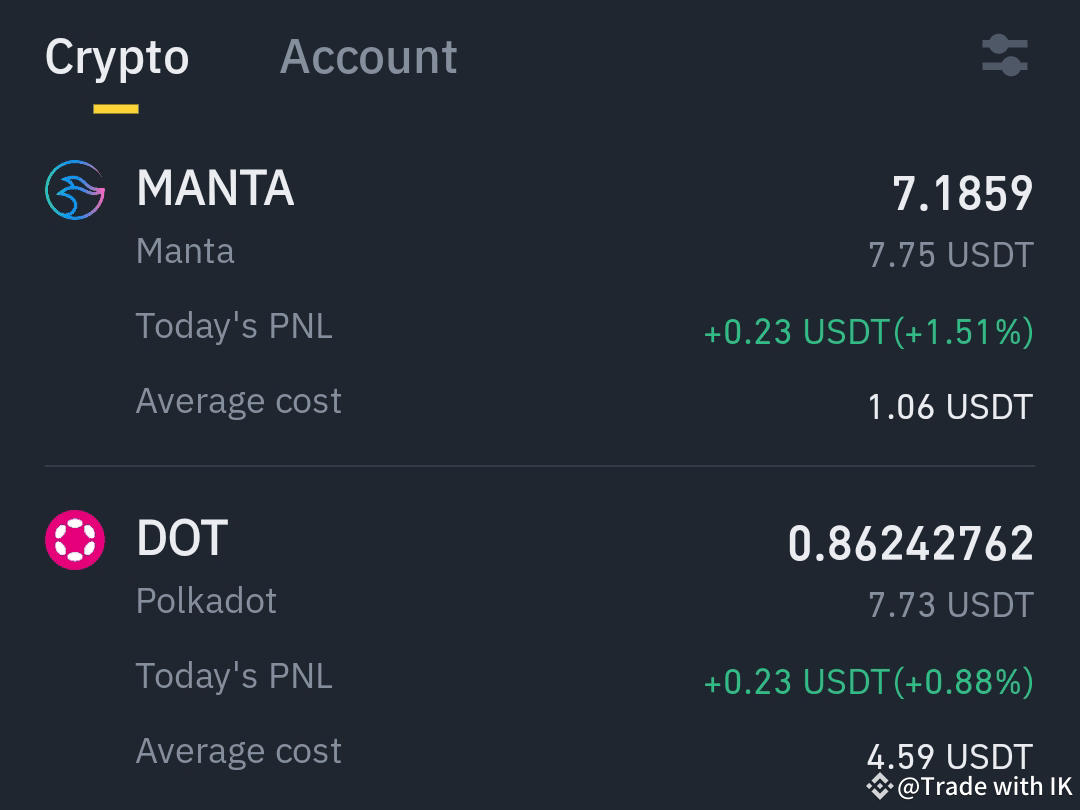The width and height of the screenshot is (1080, 810).
Task: Click MANTA's Today's PNL value
Action: [868, 331]
